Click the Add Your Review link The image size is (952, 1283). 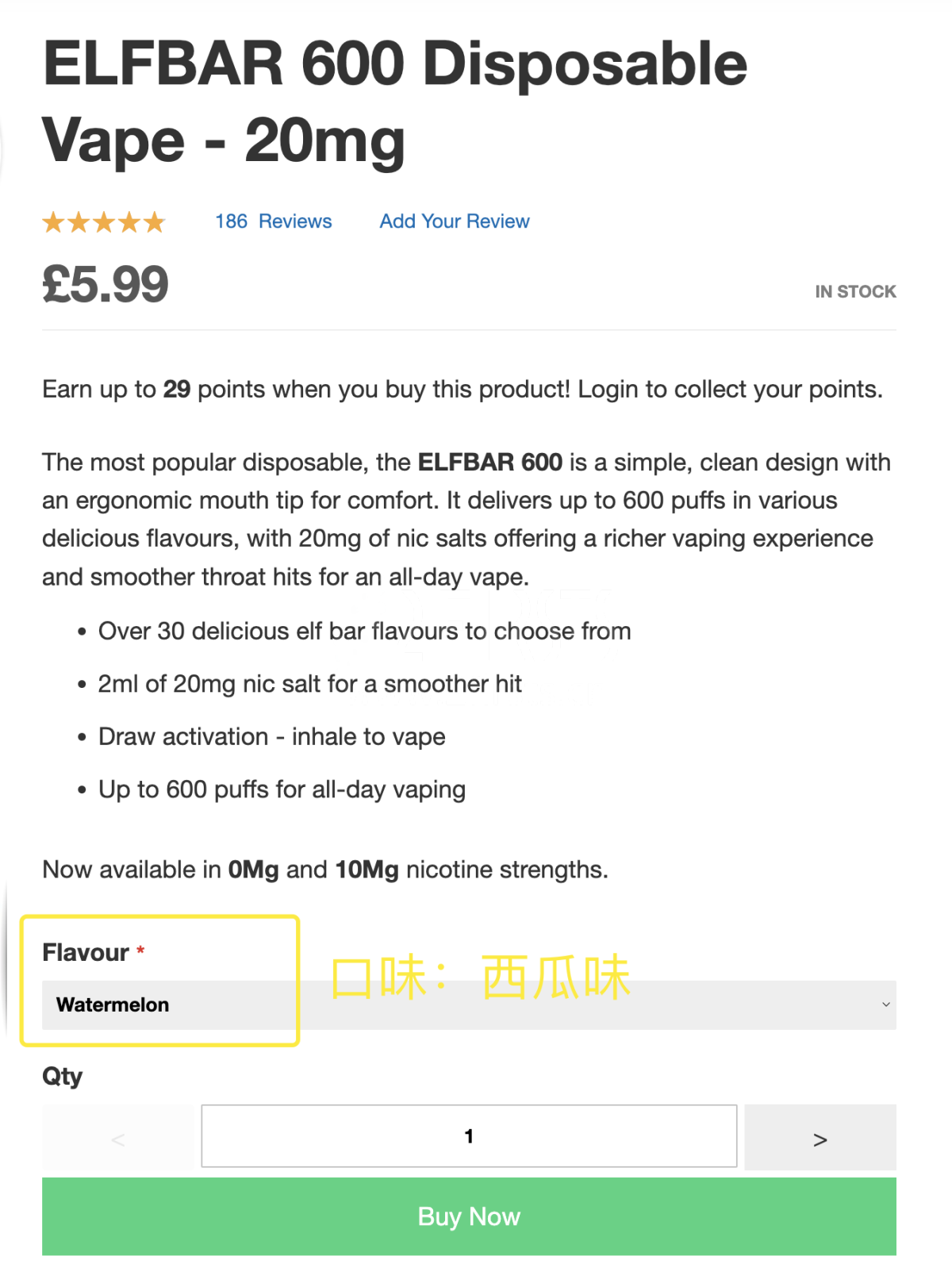pyautogui.click(x=454, y=221)
